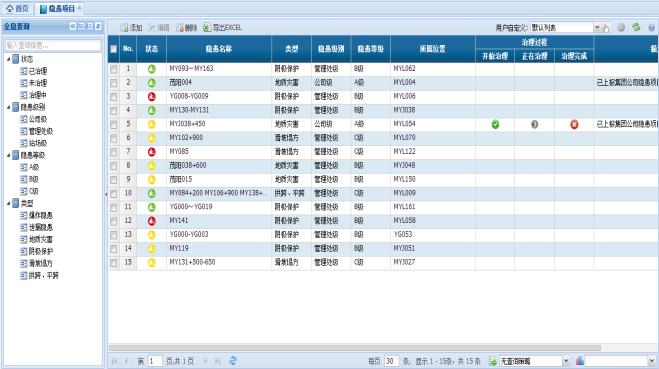Click the home icon on 首页 tab
Viewport: 659px width, 369px height.
10,8
